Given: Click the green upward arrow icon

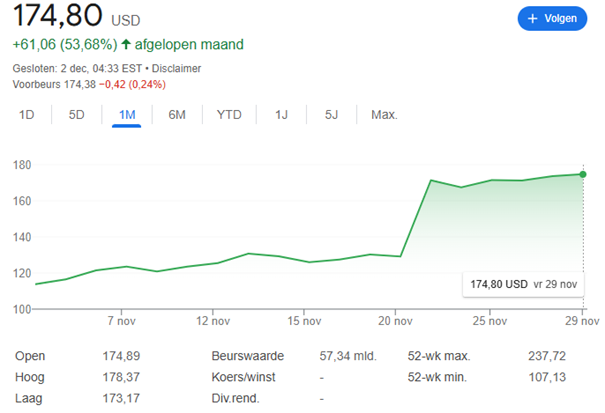Looking at the screenshot, I should click(126, 44).
